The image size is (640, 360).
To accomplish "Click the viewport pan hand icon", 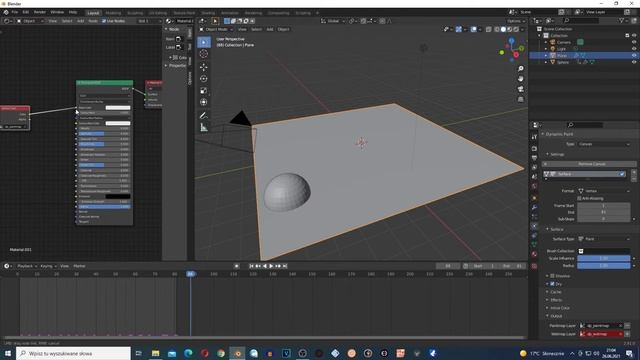I will click(x=520, y=79).
